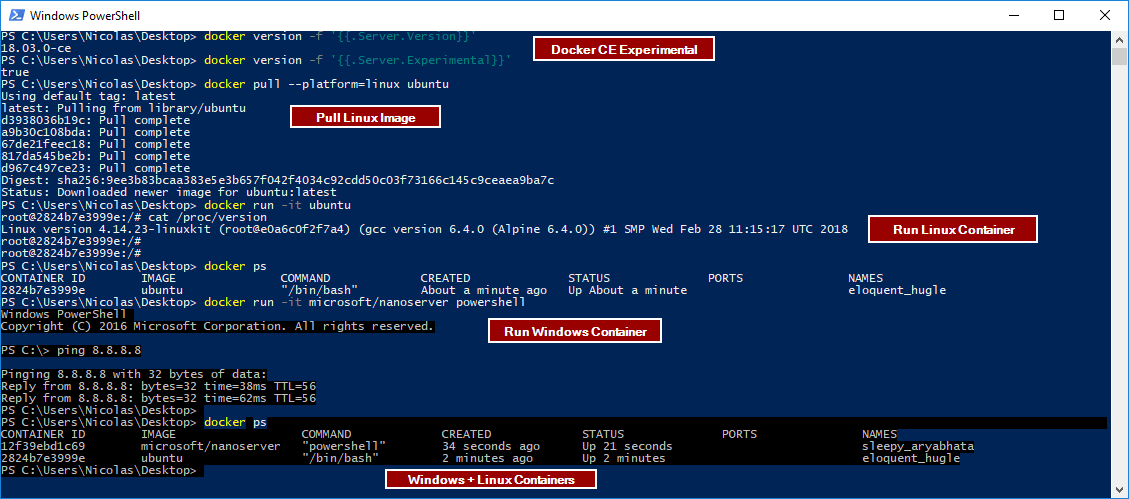This screenshot has width=1129, height=499.
Task: Click "docker run -it microsoft/nanoserver powershell" command
Action: (x=365, y=302)
